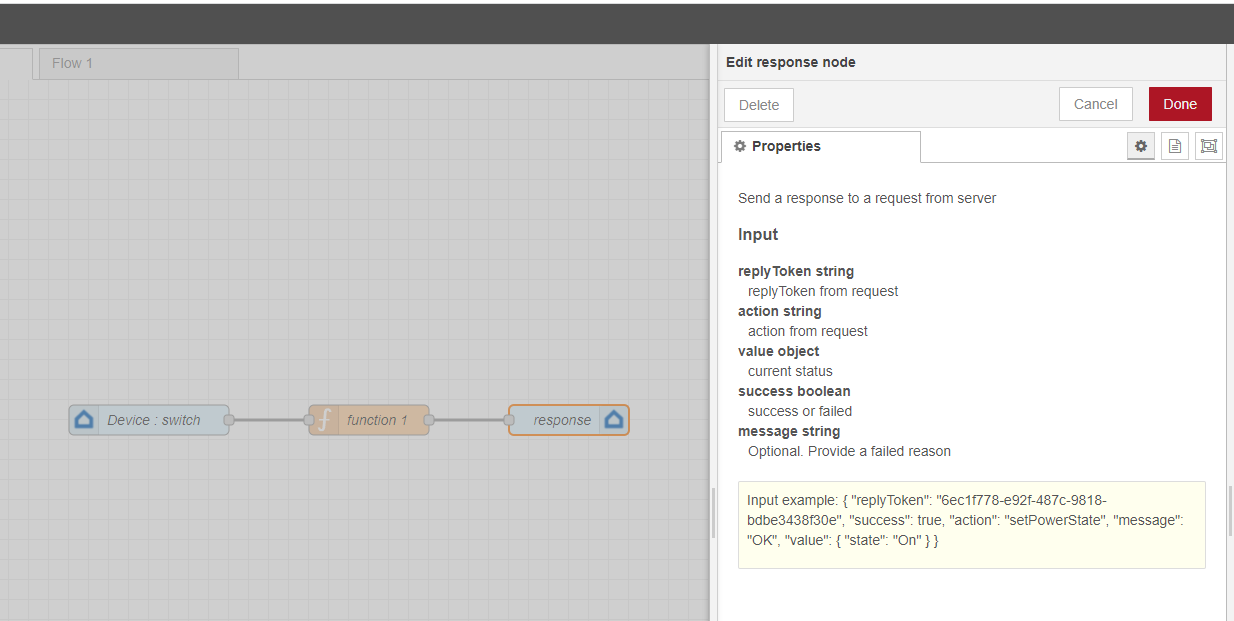The image size is (1234, 621).
Task: Select wire between Device switch and function 1
Action: tap(269, 420)
